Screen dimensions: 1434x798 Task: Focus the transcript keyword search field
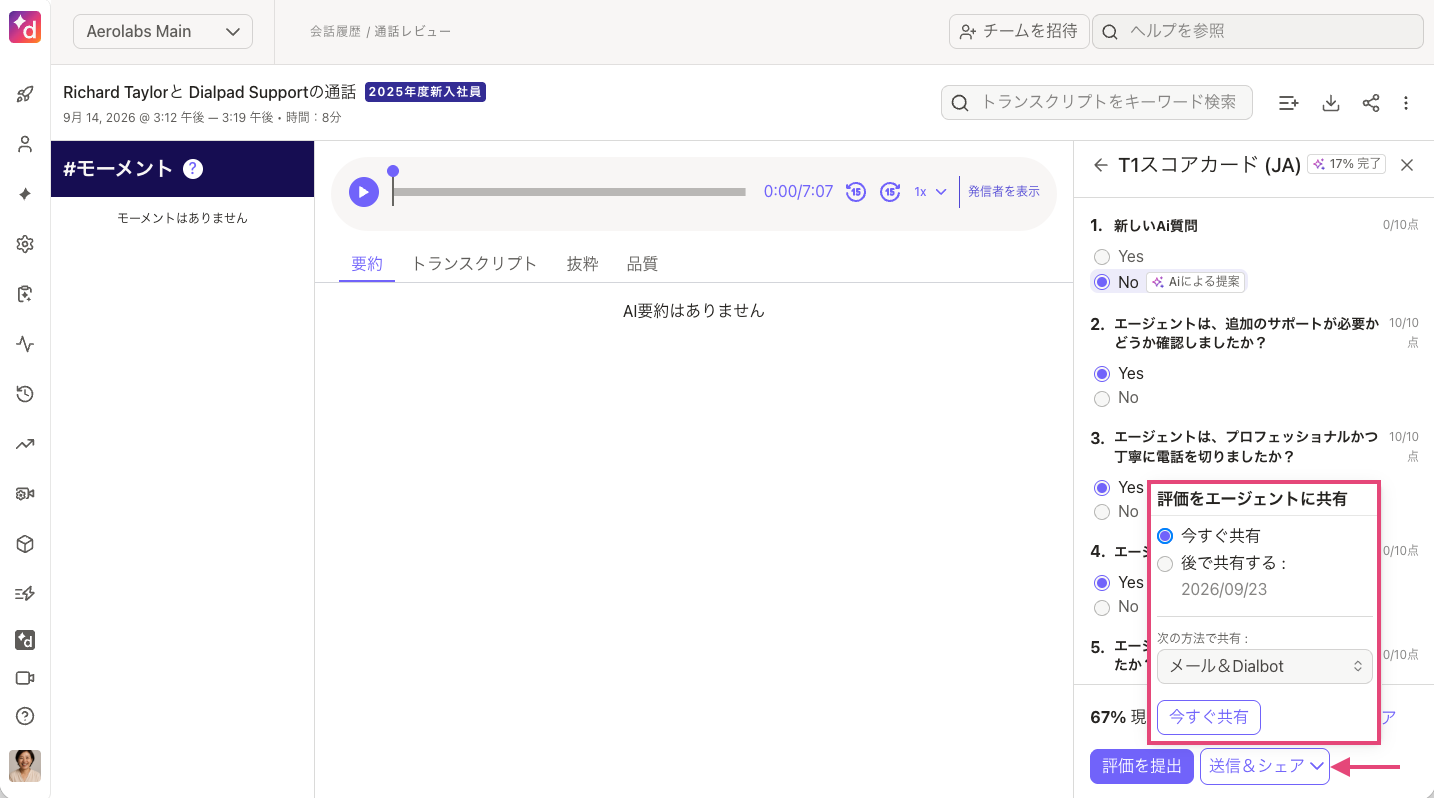[x=1097, y=103]
